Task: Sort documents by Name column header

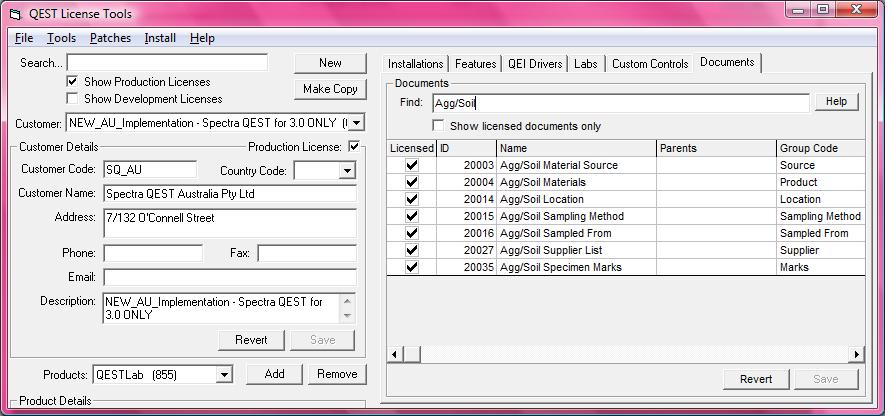Action: (x=575, y=148)
